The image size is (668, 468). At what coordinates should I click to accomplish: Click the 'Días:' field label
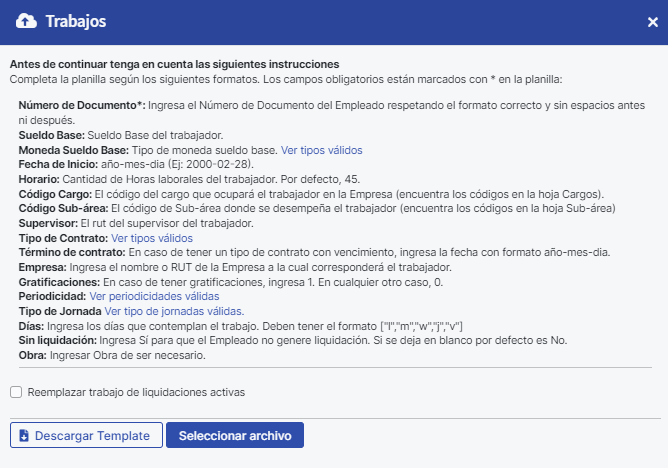pyautogui.click(x=32, y=327)
